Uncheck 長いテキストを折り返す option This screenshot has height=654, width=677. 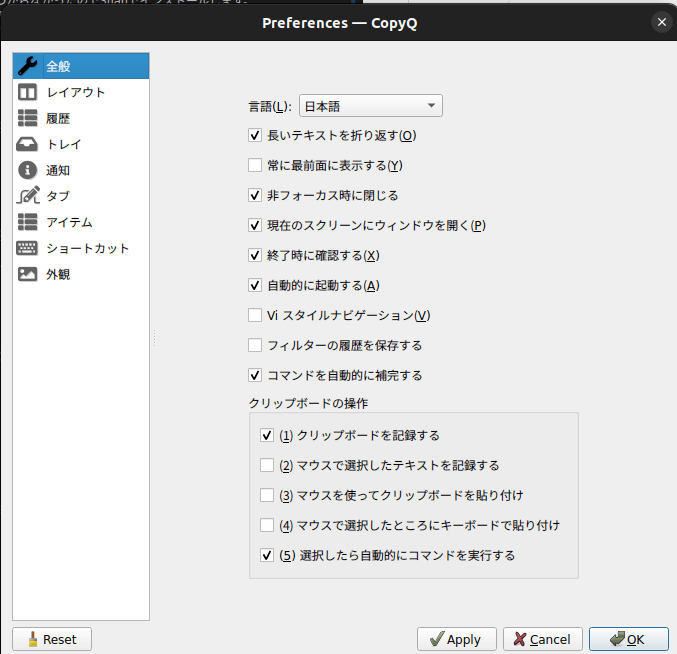tap(255, 136)
